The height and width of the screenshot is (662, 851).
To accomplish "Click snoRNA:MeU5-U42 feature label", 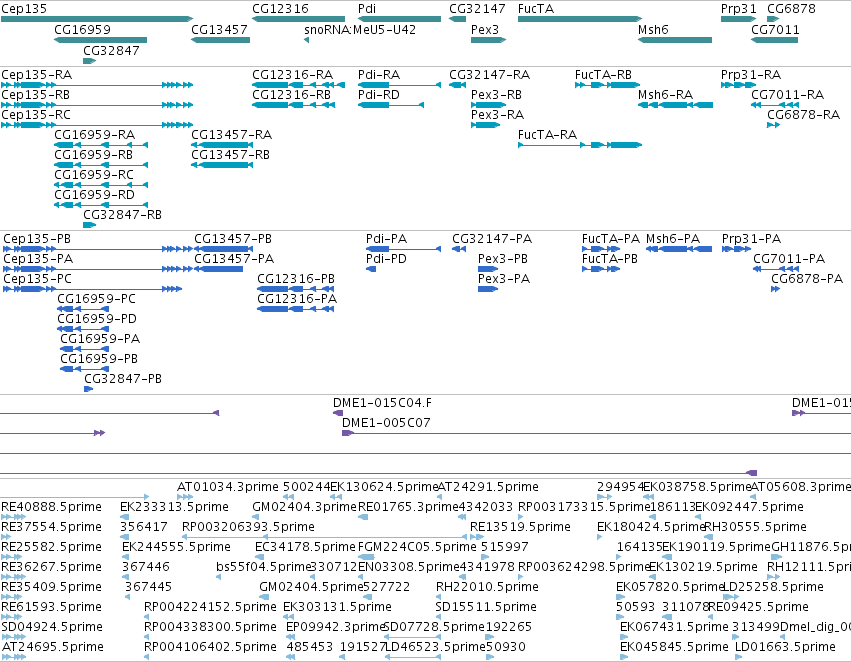I will [360, 30].
